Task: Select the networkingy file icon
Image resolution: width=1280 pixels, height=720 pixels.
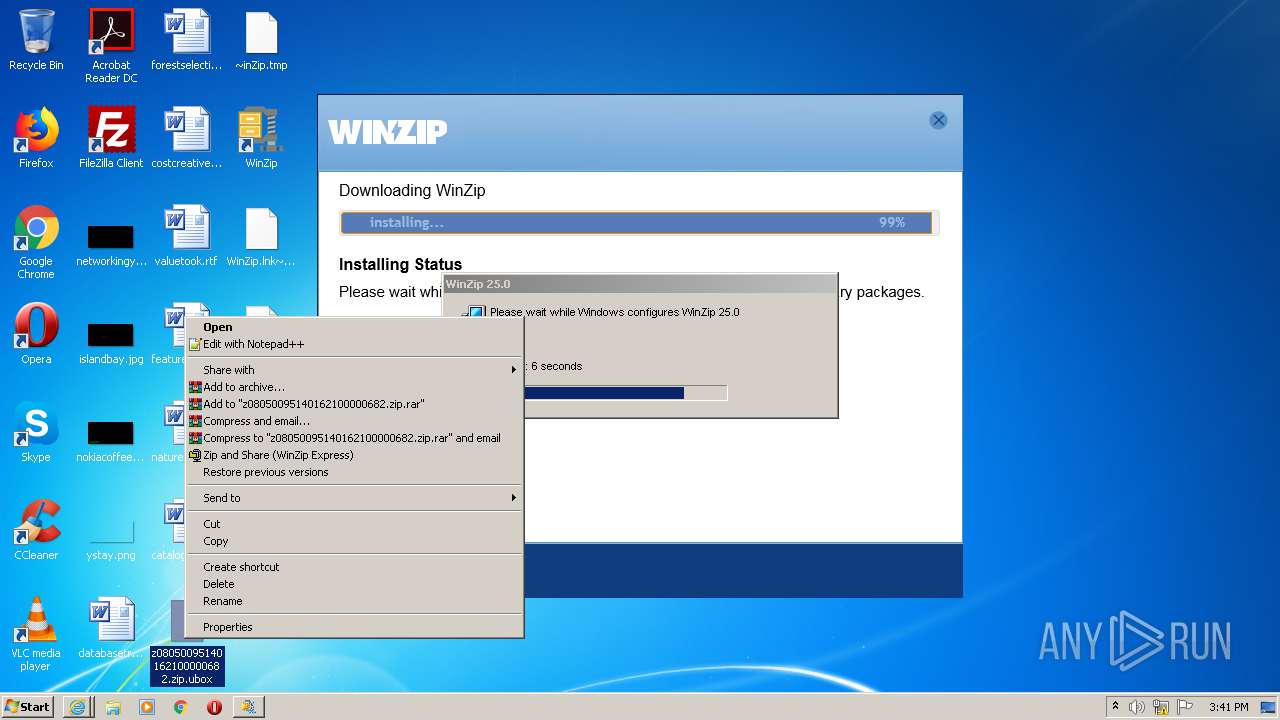Action: pos(111,247)
